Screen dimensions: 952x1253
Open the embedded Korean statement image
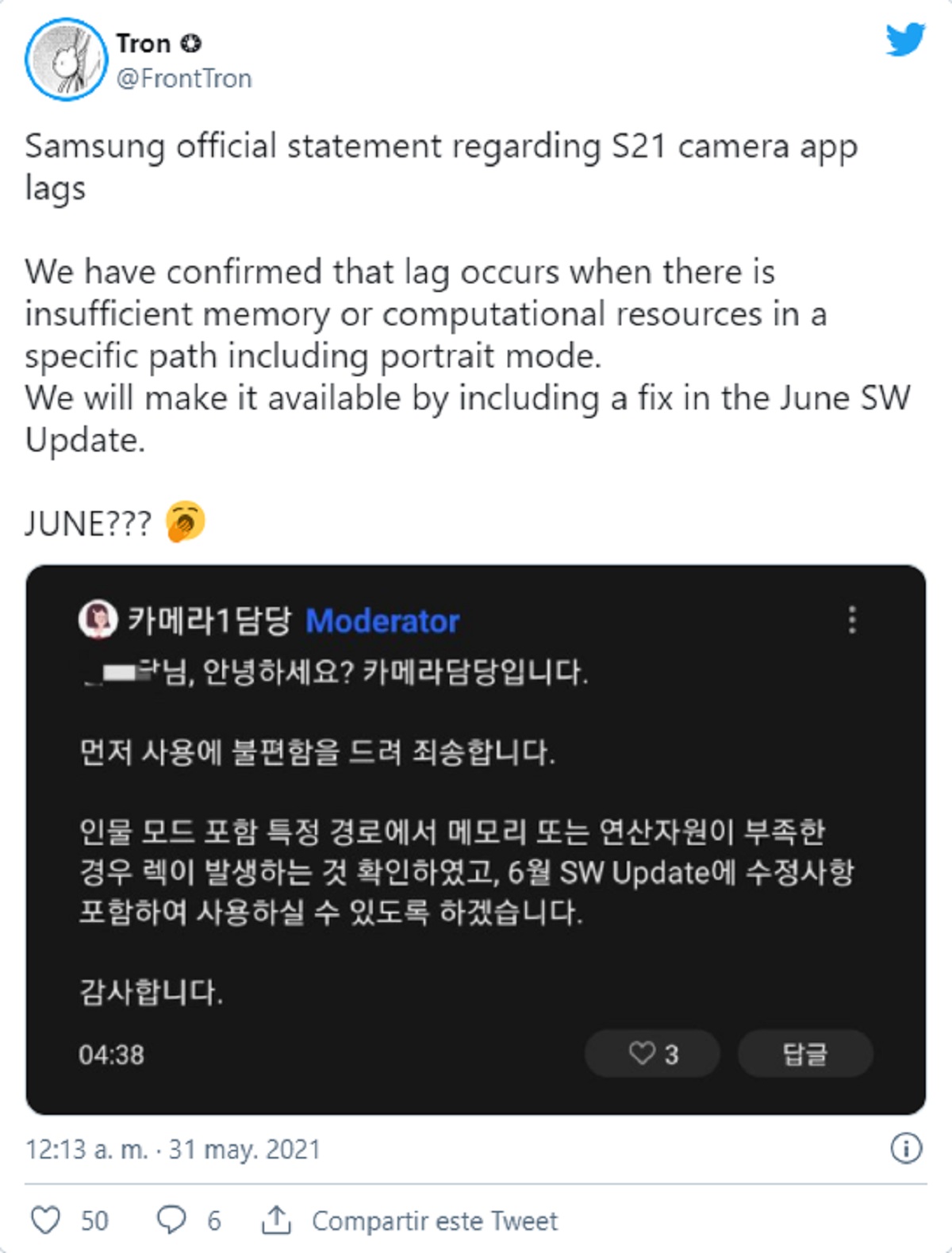point(476,840)
